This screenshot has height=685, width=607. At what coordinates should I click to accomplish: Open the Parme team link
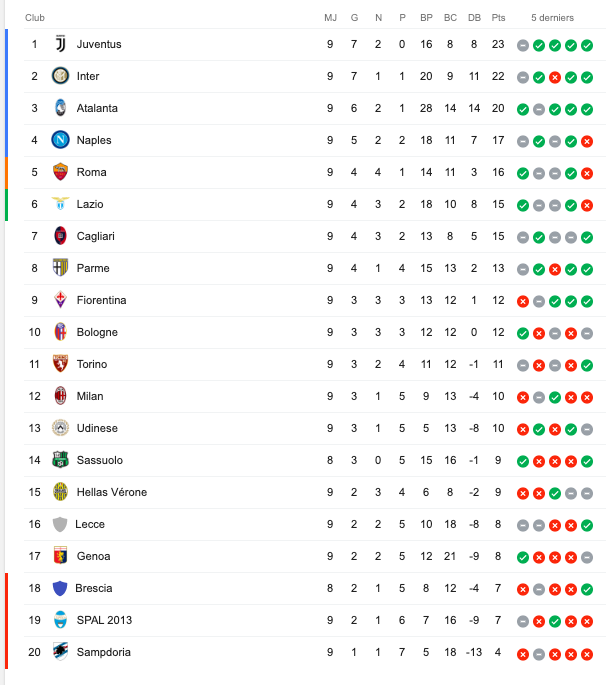pos(93,268)
